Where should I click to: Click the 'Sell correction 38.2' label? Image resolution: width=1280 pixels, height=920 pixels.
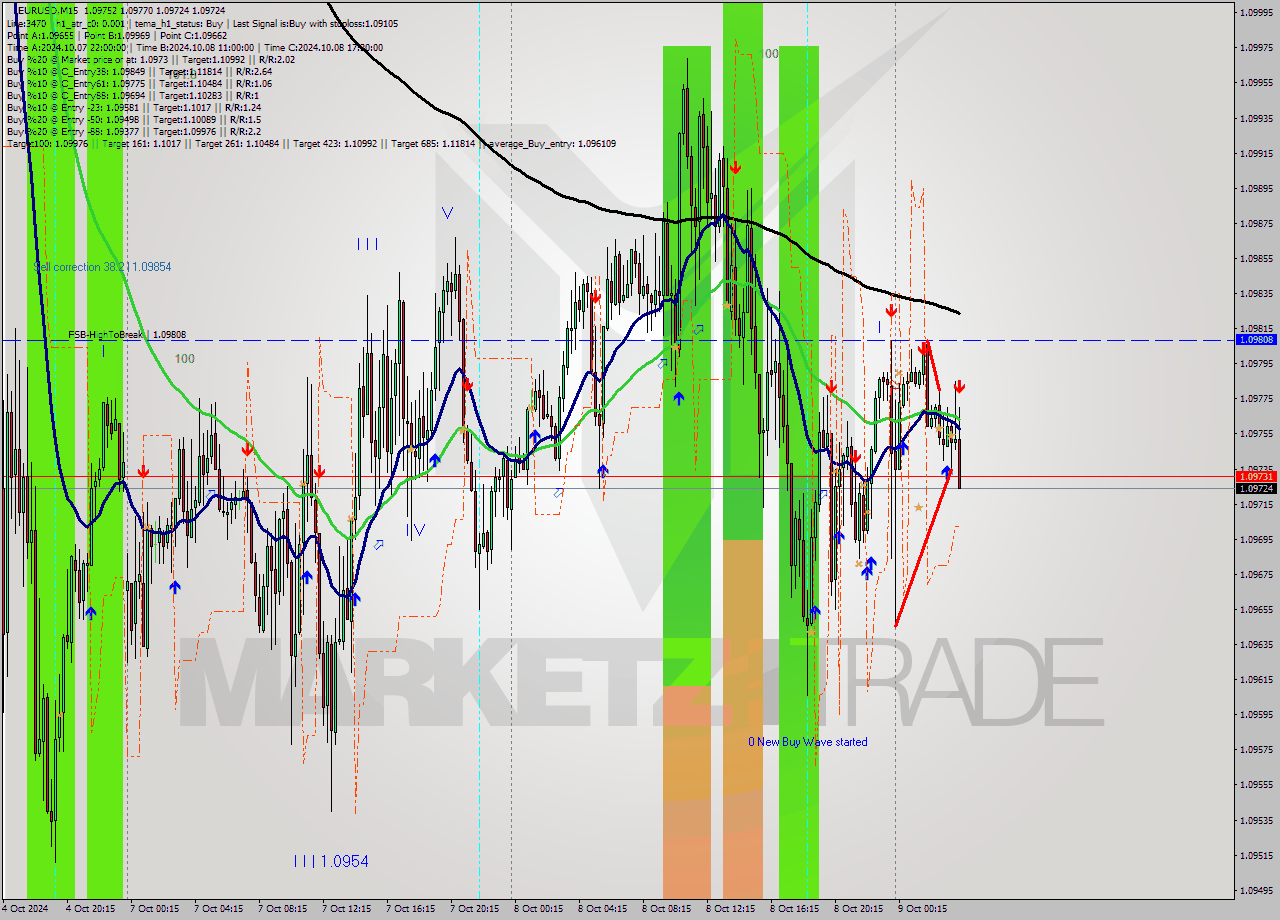pyautogui.click(x=102, y=267)
